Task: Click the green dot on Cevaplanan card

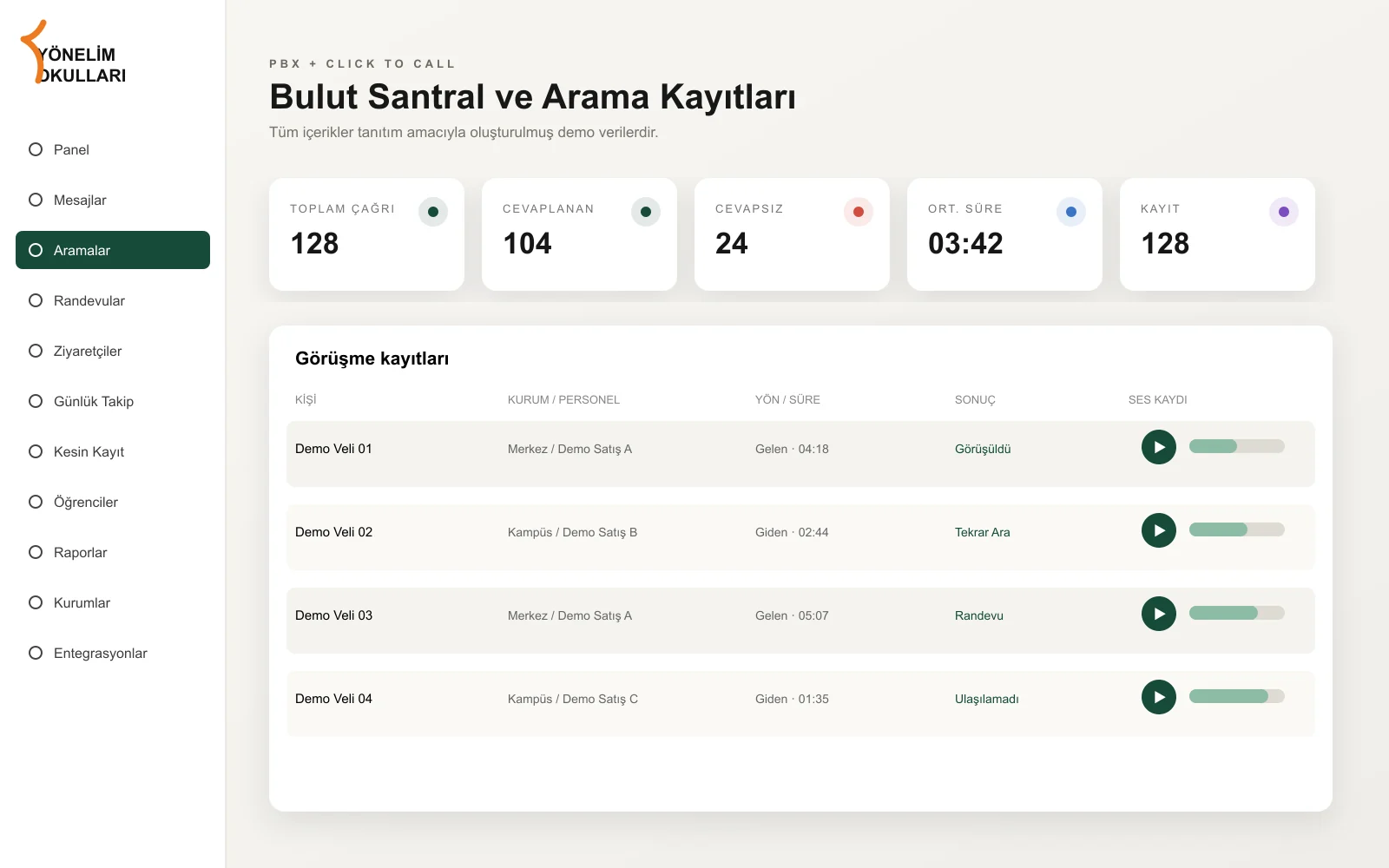Action: [x=646, y=212]
